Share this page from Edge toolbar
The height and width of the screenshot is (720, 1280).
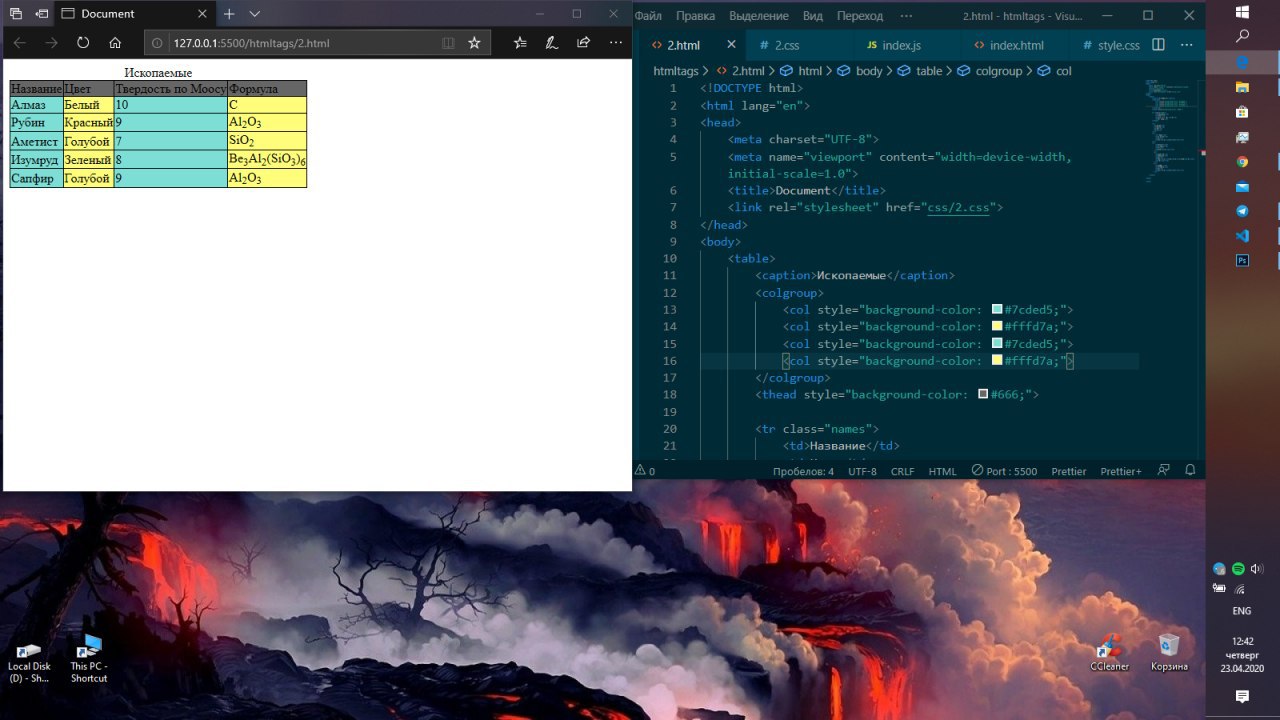[x=583, y=43]
